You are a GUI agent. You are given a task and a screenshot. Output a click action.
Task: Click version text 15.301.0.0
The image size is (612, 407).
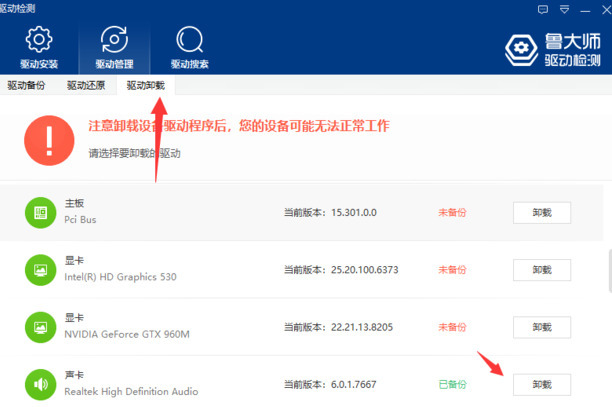click(x=354, y=213)
